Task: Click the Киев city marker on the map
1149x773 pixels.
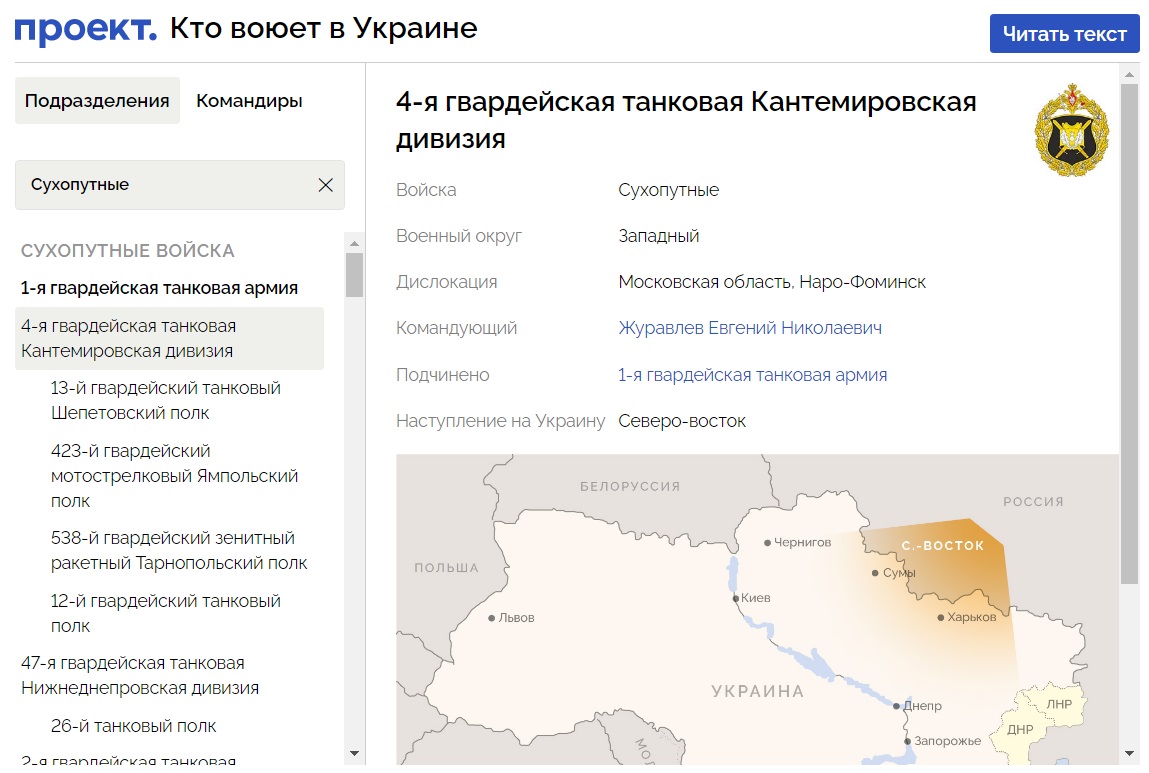Action: tap(734, 596)
